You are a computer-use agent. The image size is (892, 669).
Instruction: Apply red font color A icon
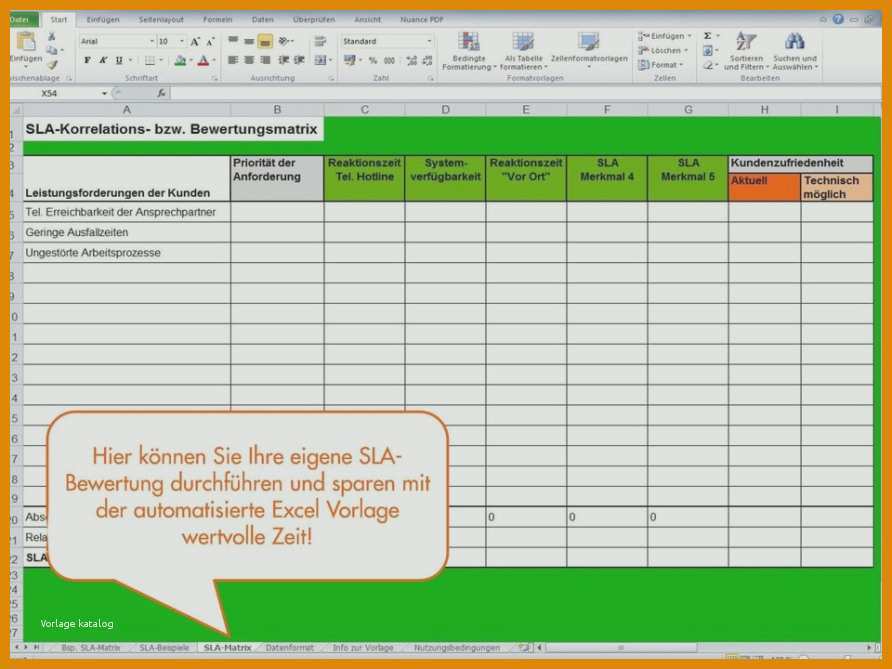(203, 60)
